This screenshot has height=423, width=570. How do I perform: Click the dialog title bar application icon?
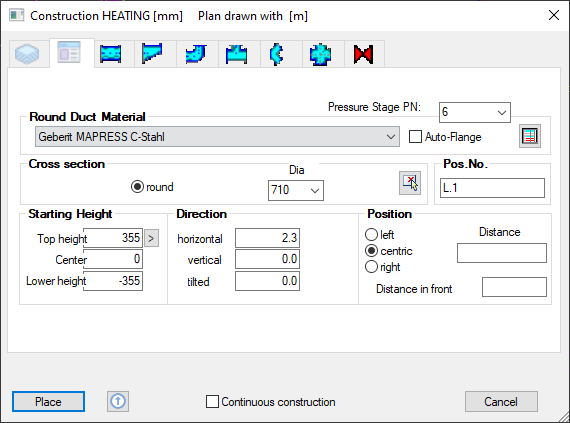click(16, 16)
